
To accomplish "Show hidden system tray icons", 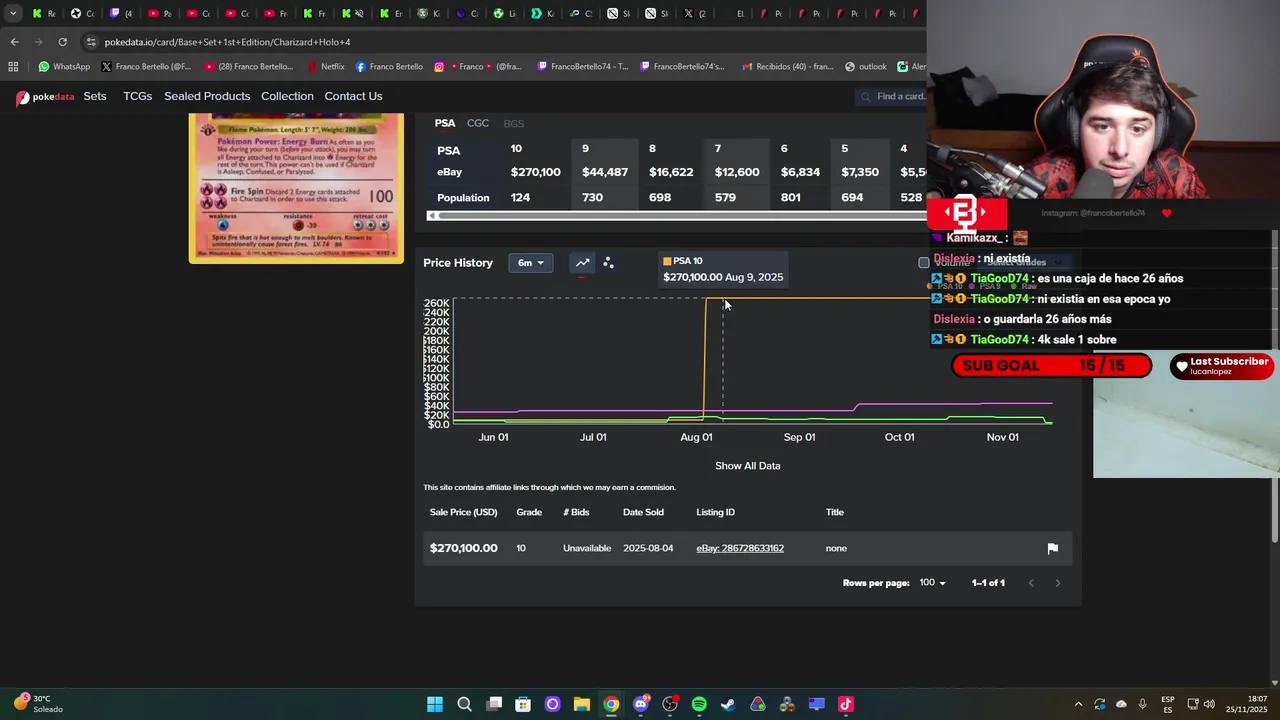I will [x=1078, y=704].
